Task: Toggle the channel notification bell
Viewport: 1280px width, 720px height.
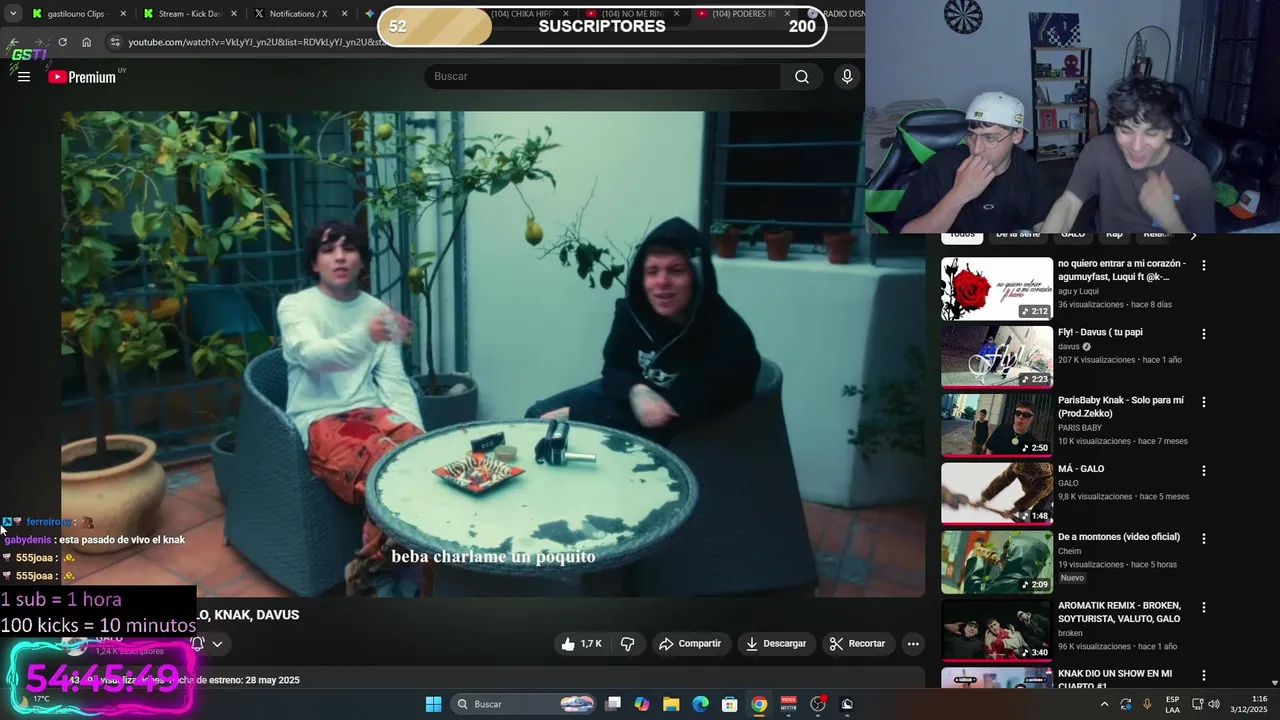Action: coord(198,644)
